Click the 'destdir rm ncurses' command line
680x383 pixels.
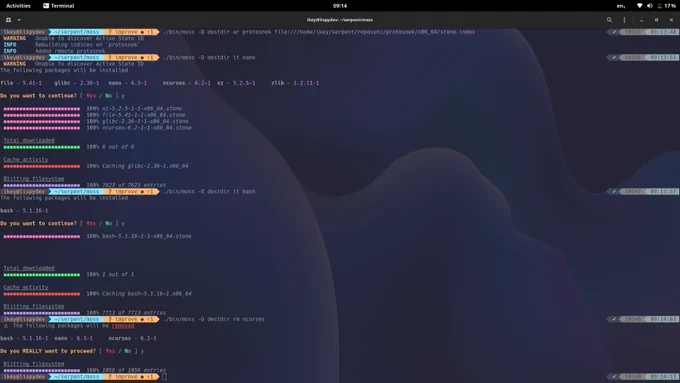(x=214, y=319)
